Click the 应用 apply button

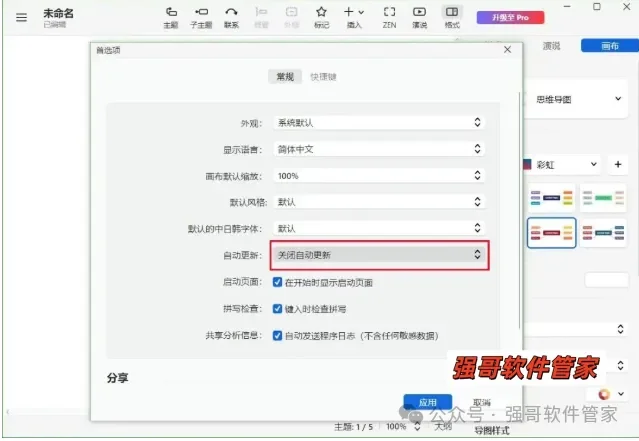coord(427,402)
